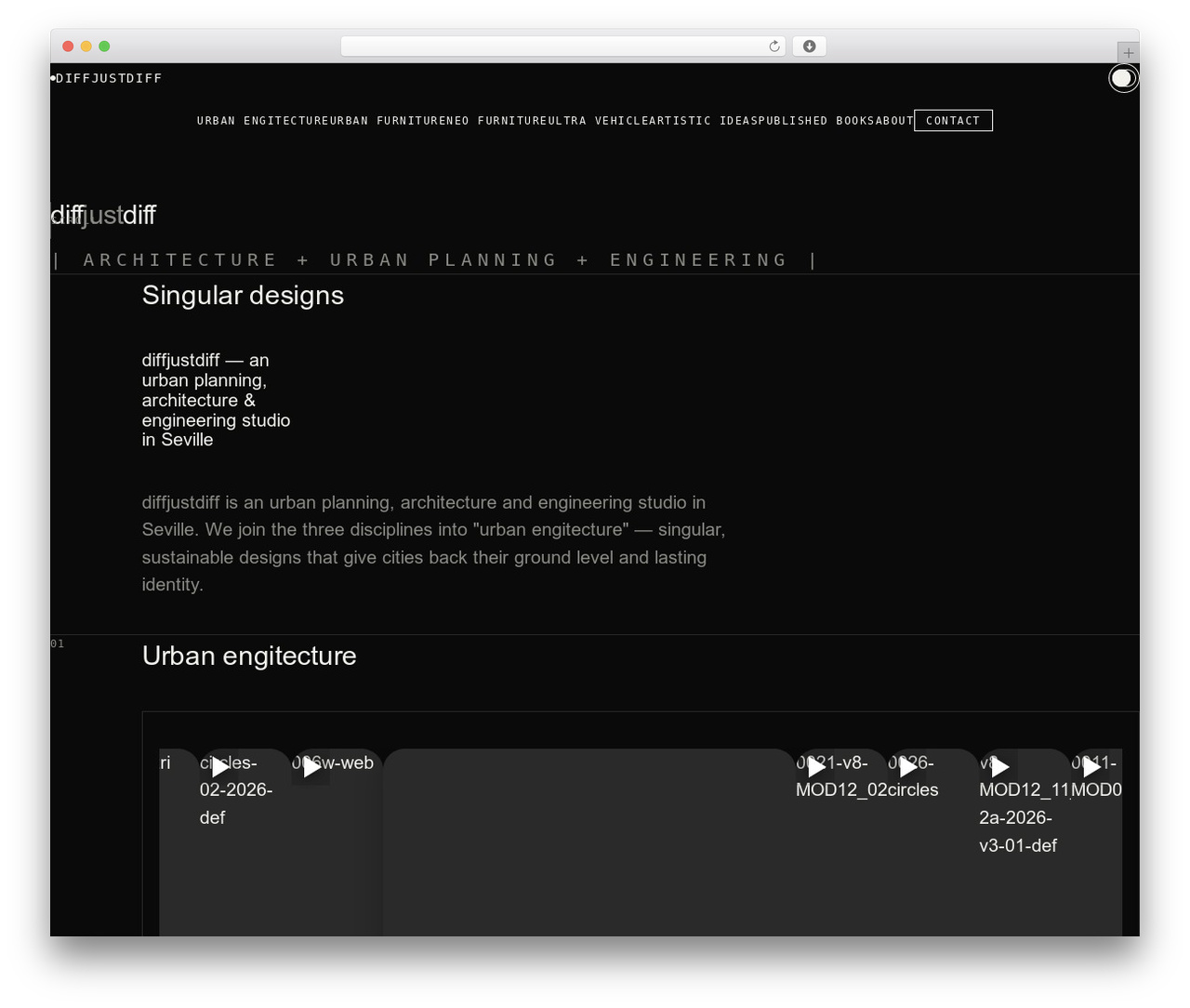Click the Contact button
This screenshot has width=1190, height=1008.
(x=953, y=121)
